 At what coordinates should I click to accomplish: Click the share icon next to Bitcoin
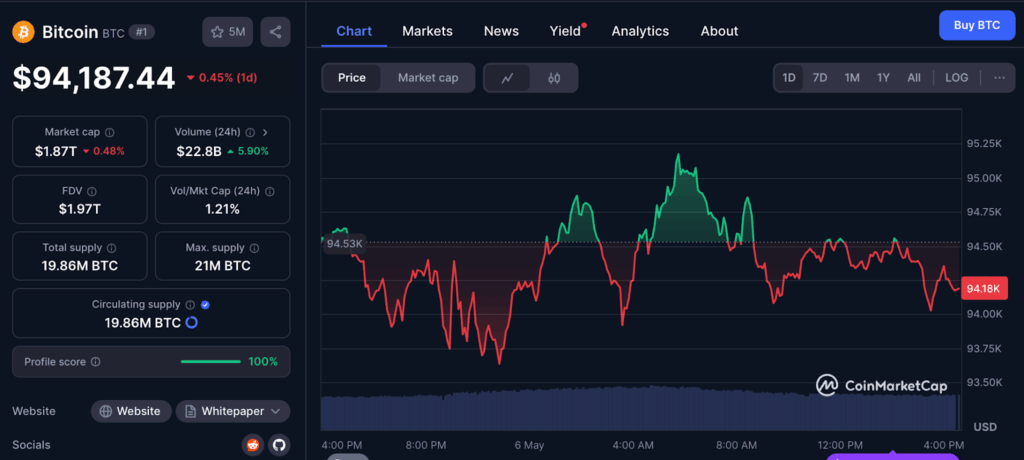point(275,32)
